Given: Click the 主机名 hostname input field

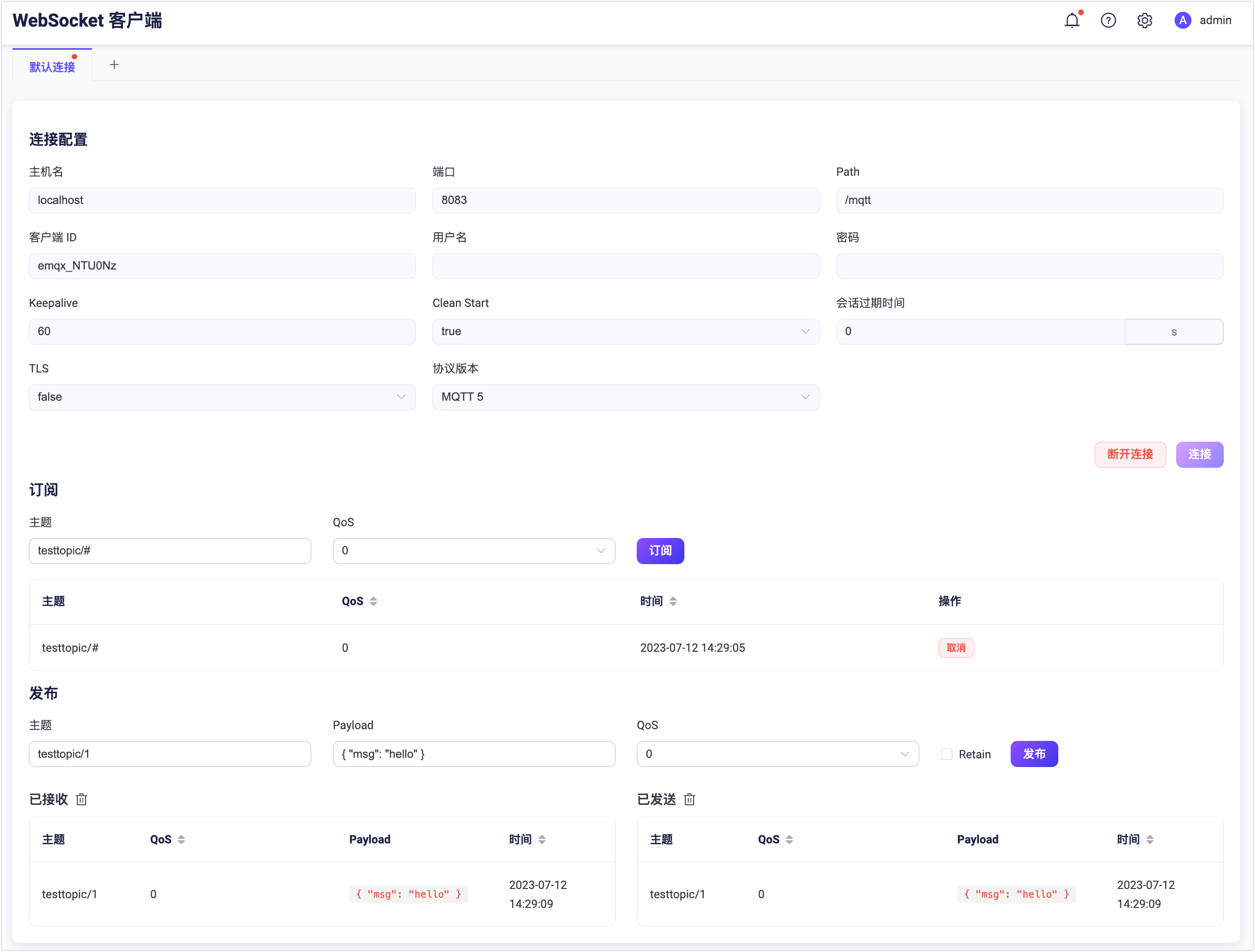Looking at the screenshot, I should tap(222, 200).
